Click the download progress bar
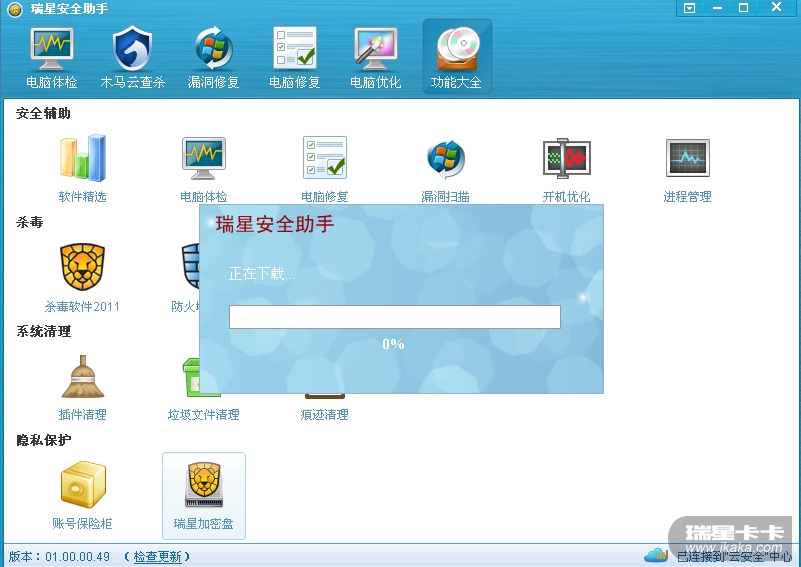Image resolution: width=801 pixels, height=567 pixels. 395,317
